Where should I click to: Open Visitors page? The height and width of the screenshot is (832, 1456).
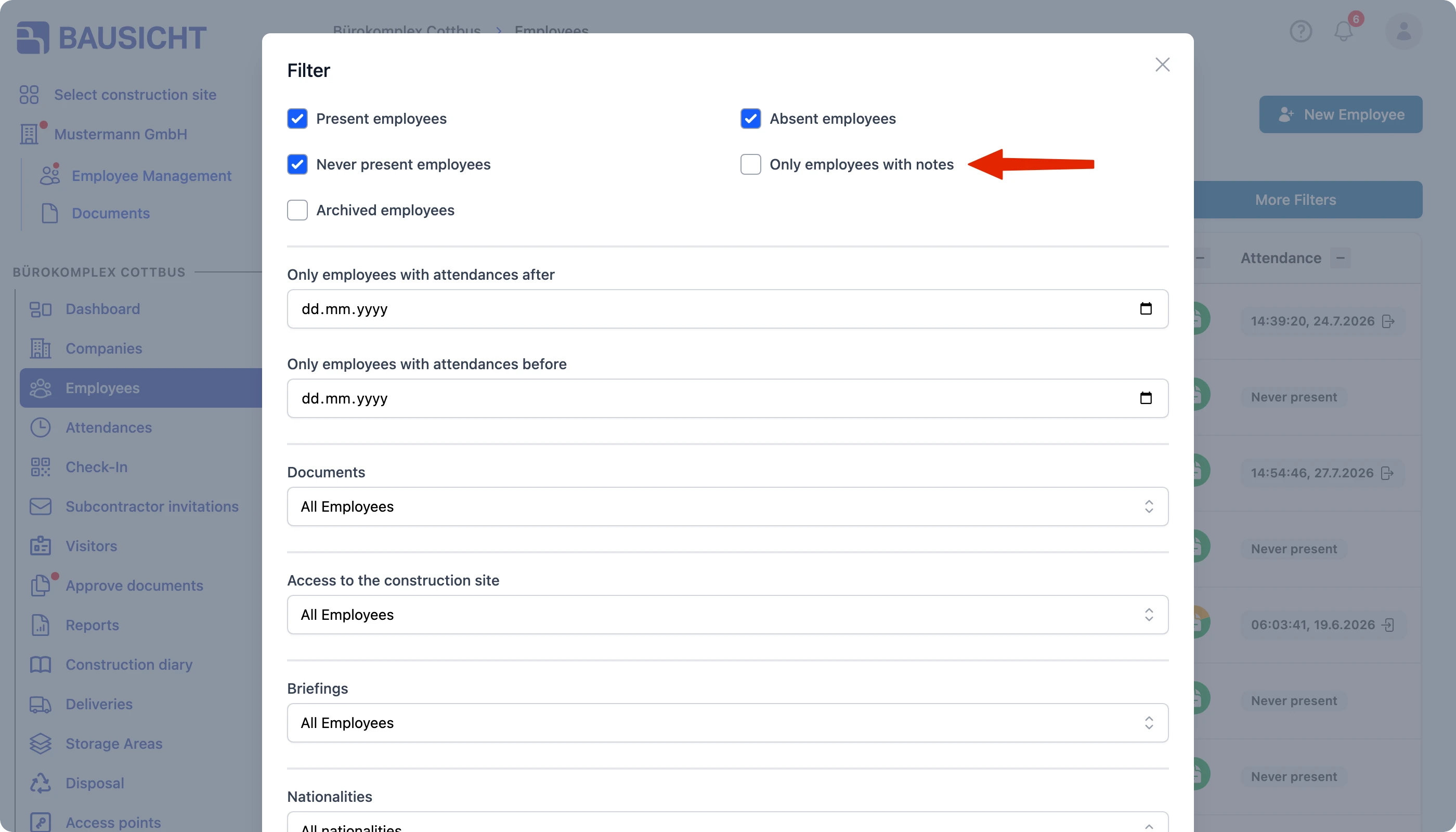(x=91, y=545)
